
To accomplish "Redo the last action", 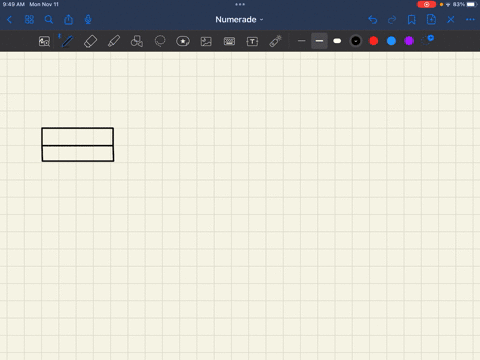I will (392, 20).
